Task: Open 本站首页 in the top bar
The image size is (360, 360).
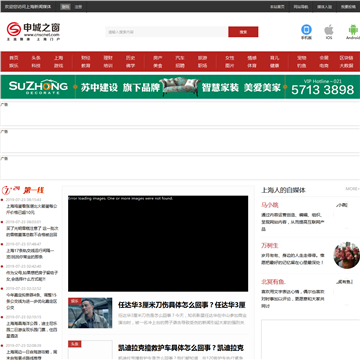Action: tap(277, 7)
